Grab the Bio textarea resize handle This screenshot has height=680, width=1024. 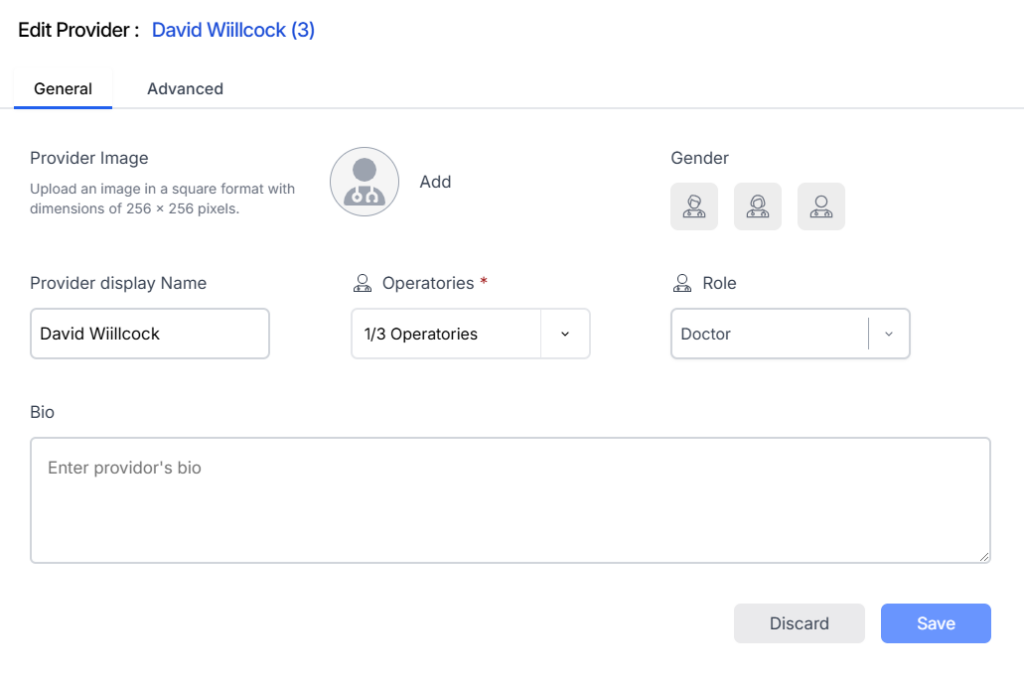pyautogui.click(x=984, y=557)
